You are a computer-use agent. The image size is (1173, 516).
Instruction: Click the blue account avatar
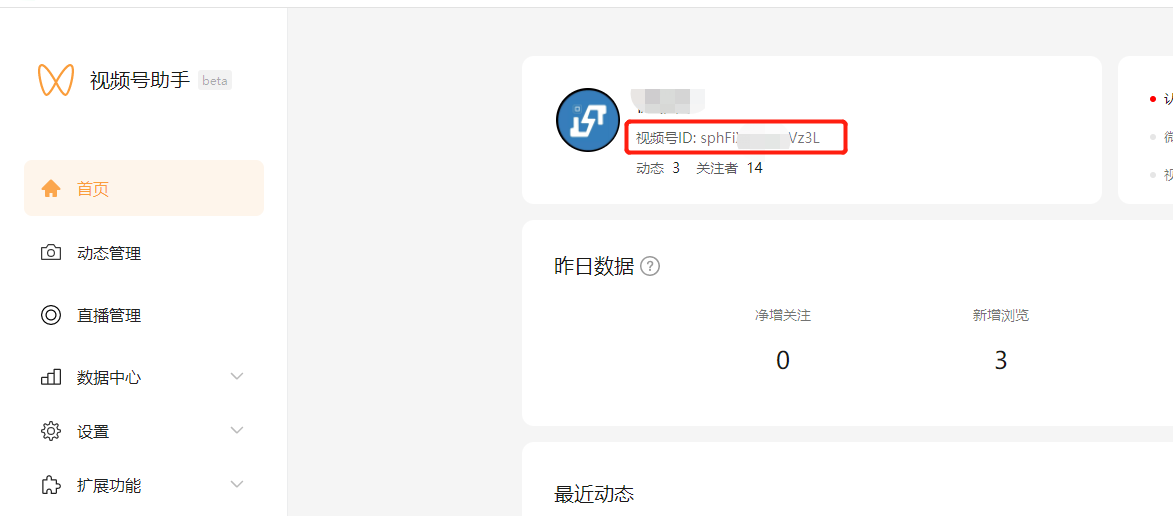coord(588,120)
